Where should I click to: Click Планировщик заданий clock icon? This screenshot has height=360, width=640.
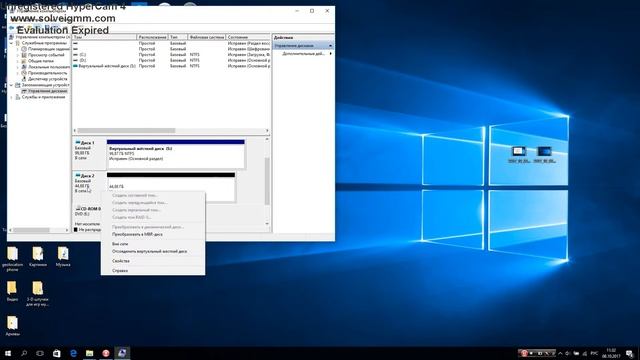pos(24,49)
